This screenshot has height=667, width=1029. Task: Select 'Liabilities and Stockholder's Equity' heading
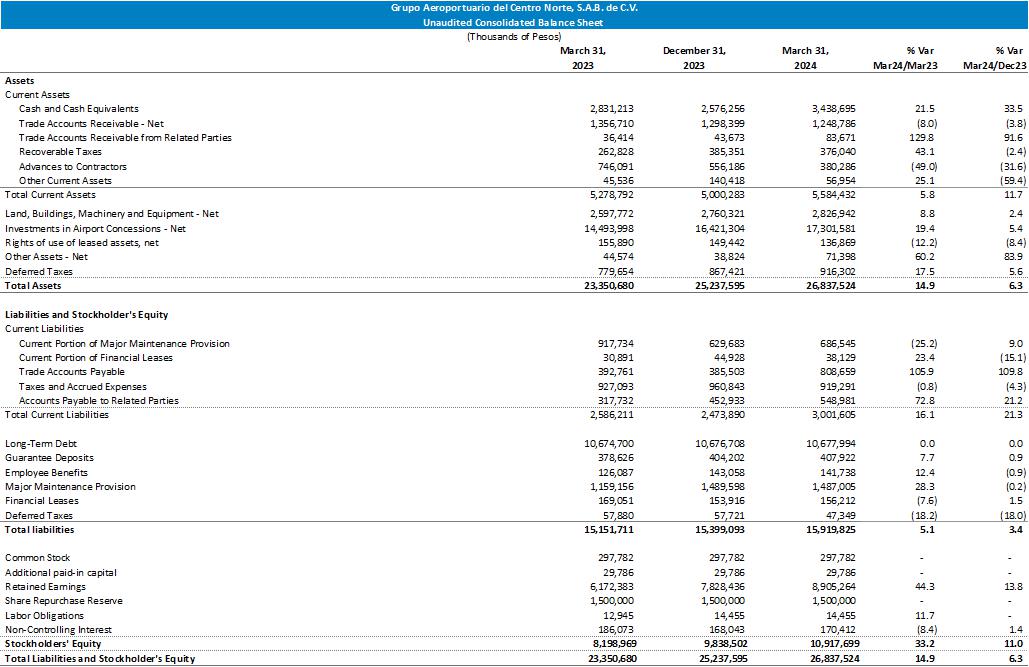pyautogui.click(x=87, y=314)
